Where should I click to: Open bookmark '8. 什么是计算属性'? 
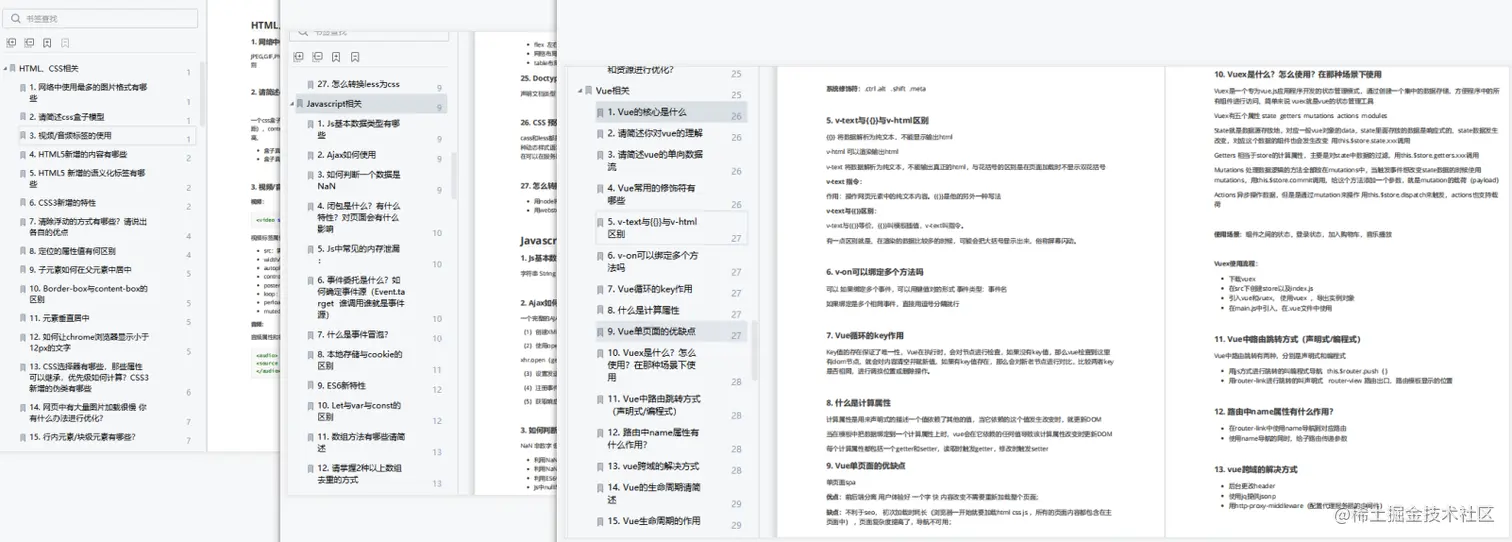point(644,310)
